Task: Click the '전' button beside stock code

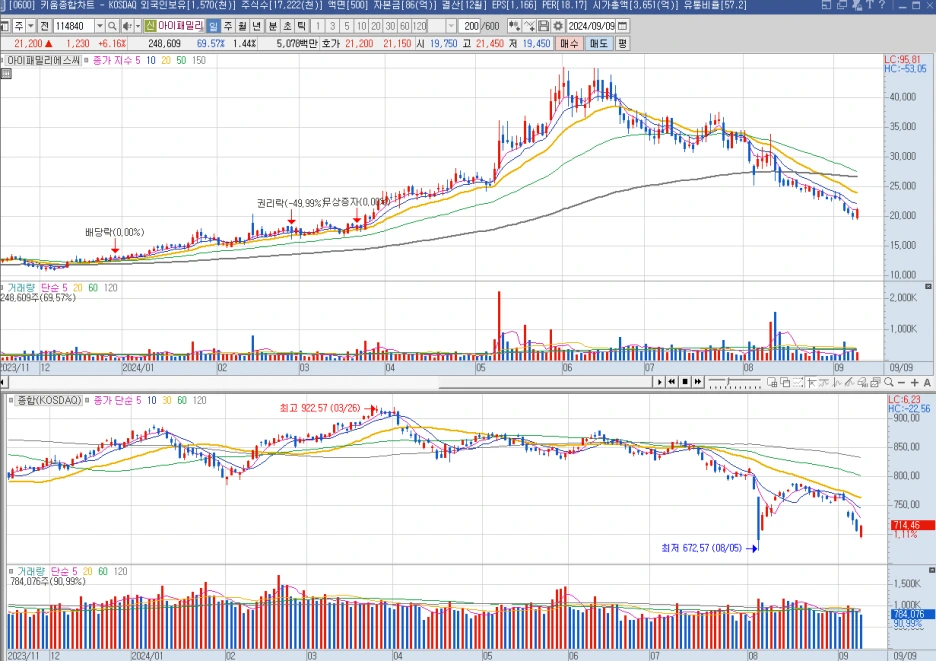Action: [x=45, y=26]
